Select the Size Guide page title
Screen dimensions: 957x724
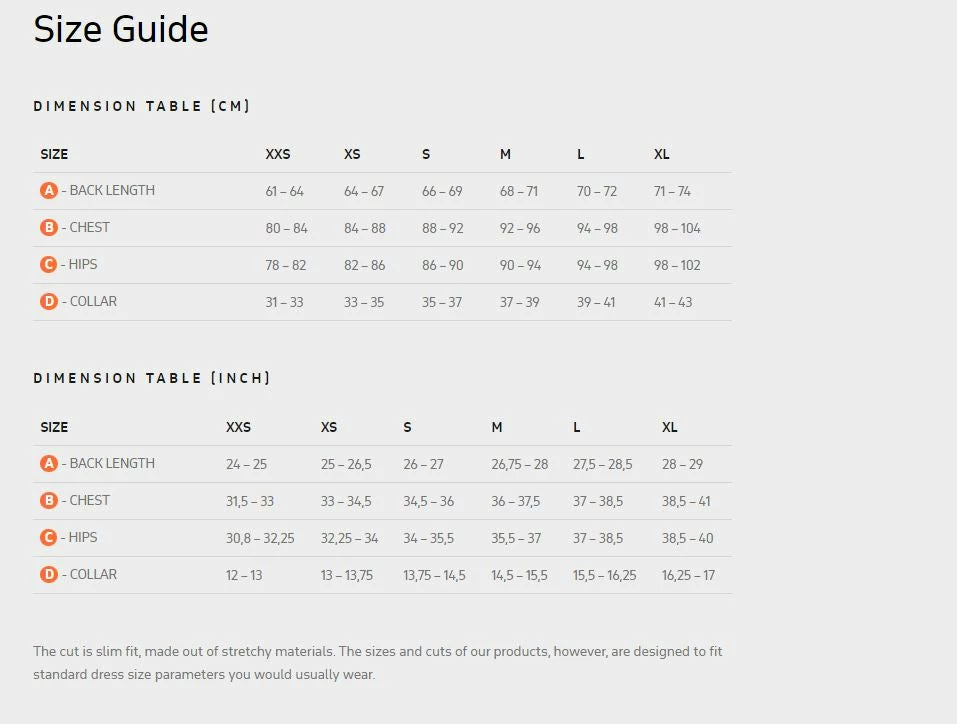click(x=121, y=29)
